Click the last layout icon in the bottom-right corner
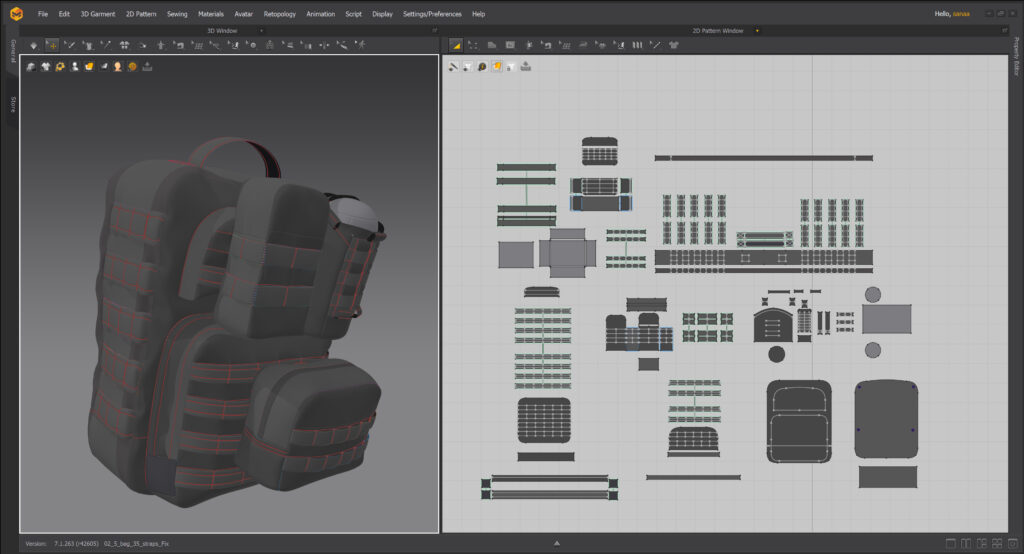Screen dimensions: 1024x554 1013,544
